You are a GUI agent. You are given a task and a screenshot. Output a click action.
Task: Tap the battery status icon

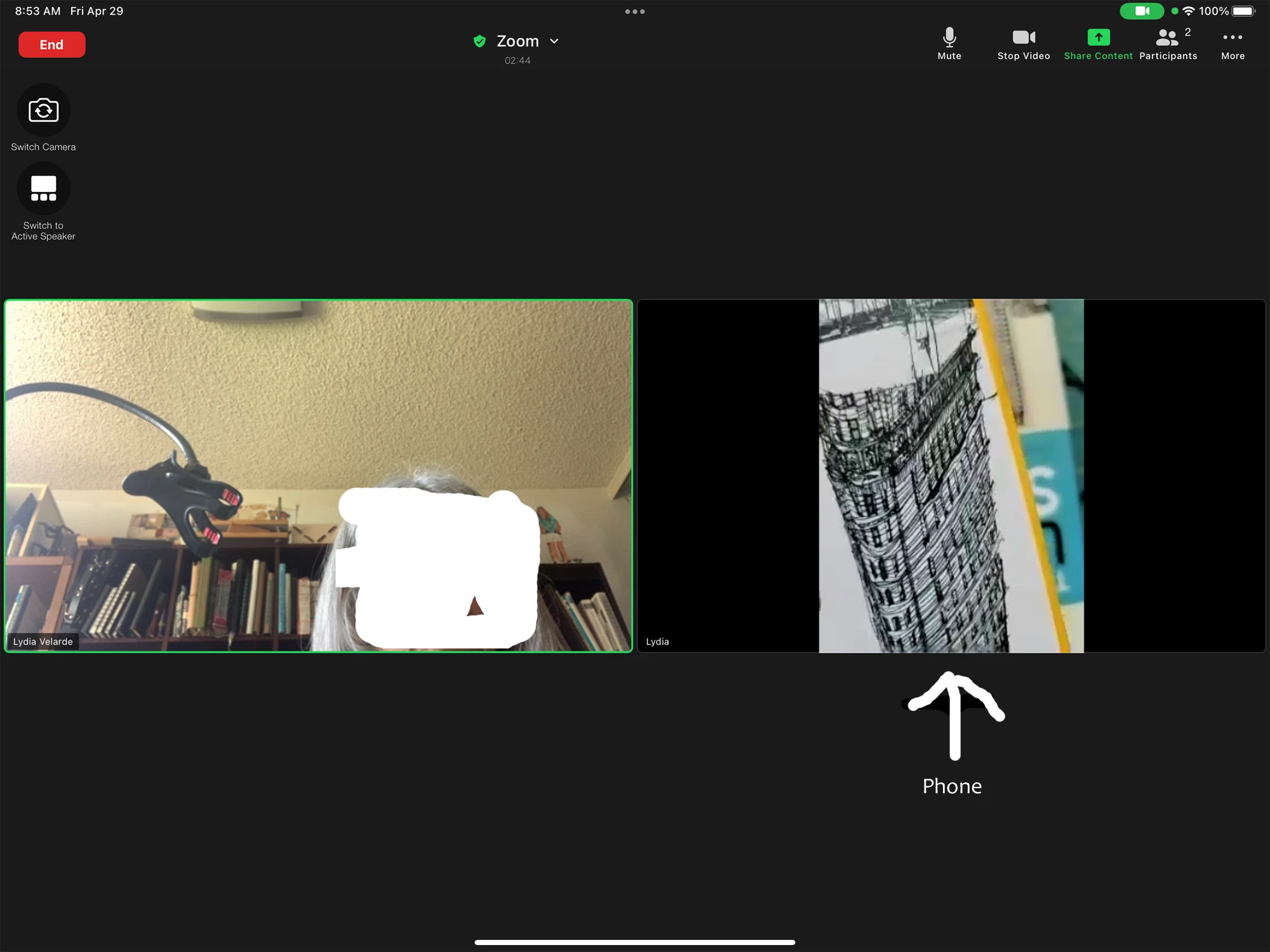click(x=1243, y=11)
